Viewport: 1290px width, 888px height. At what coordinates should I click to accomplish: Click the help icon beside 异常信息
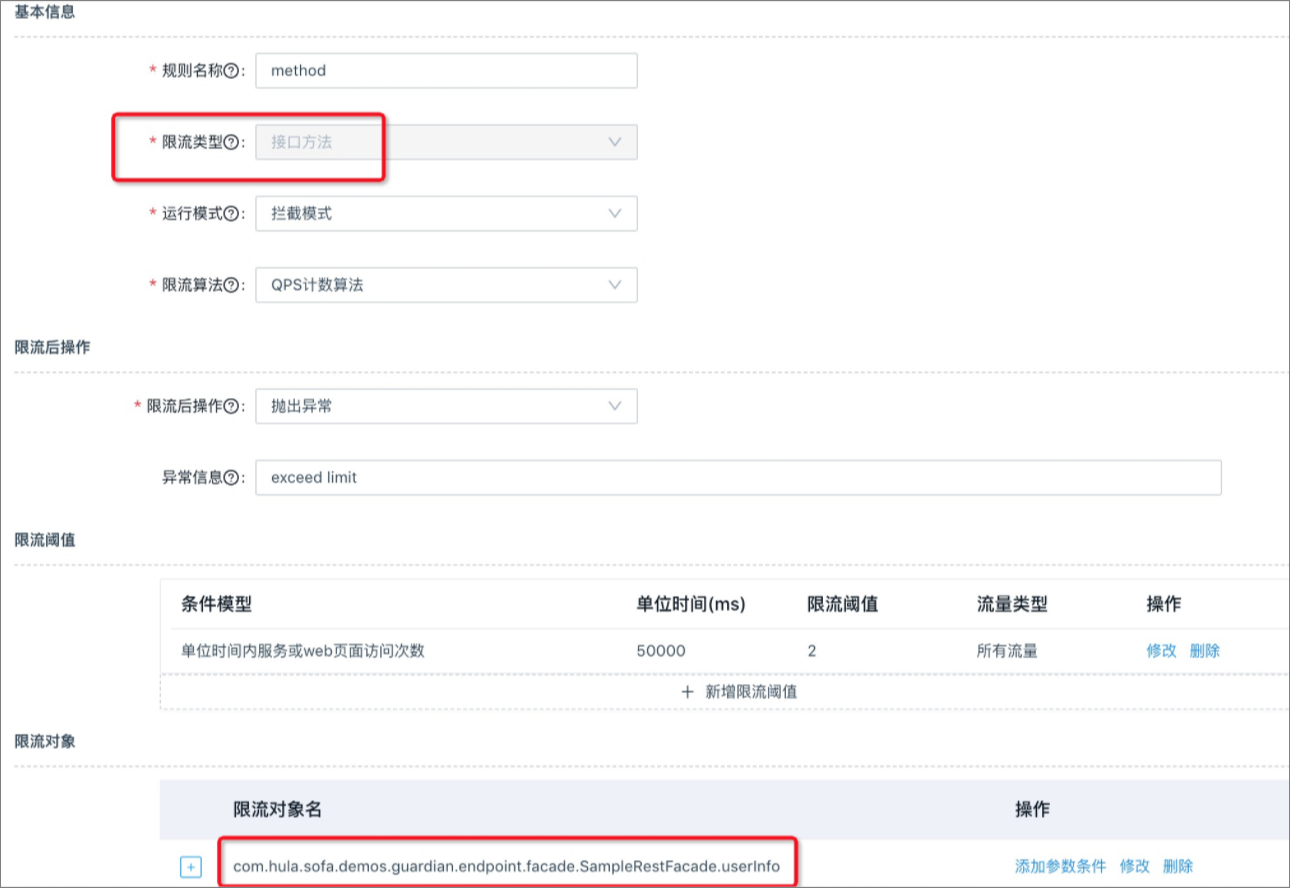[x=232, y=478]
